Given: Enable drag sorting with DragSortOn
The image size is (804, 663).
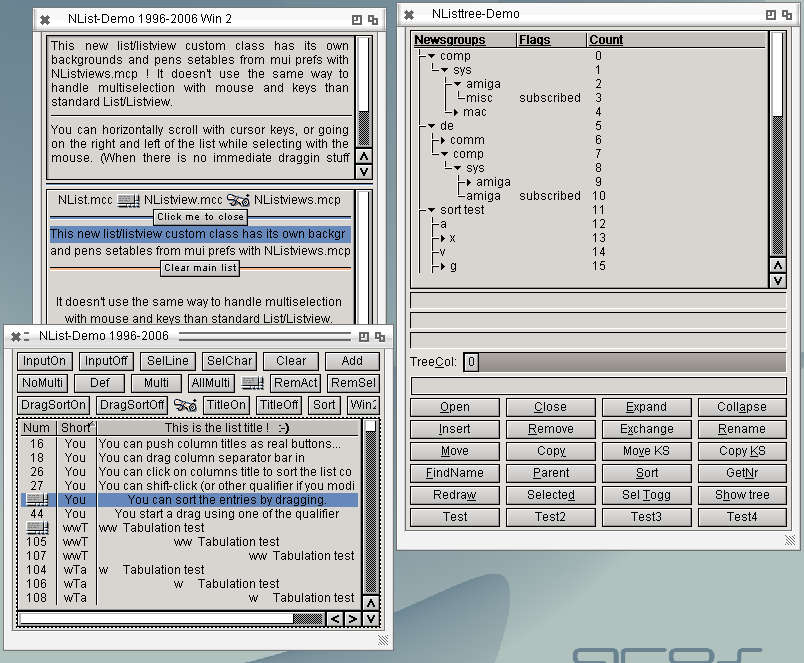Looking at the screenshot, I should pyautogui.click(x=53, y=405).
